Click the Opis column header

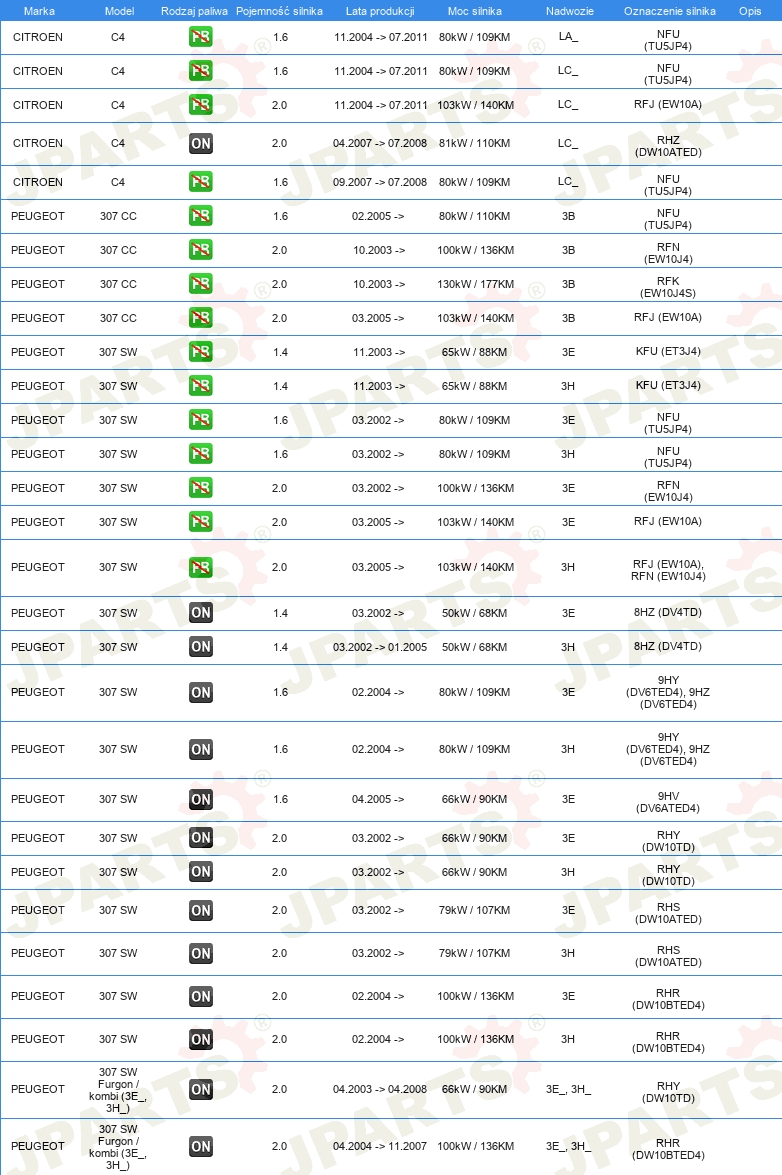(x=750, y=11)
